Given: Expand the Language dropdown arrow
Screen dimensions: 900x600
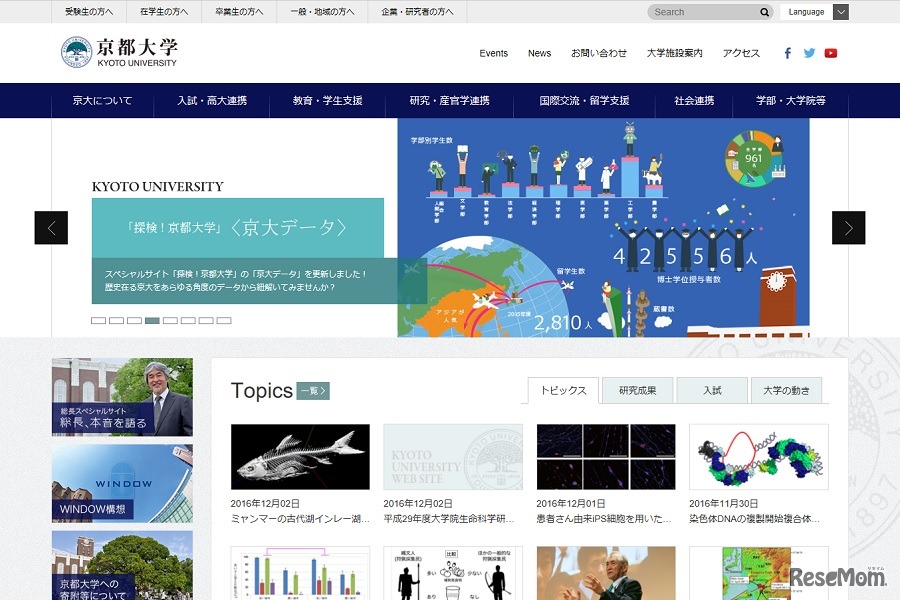Looking at the screenshot, I should pyautogui.click(x=841, y=12).
